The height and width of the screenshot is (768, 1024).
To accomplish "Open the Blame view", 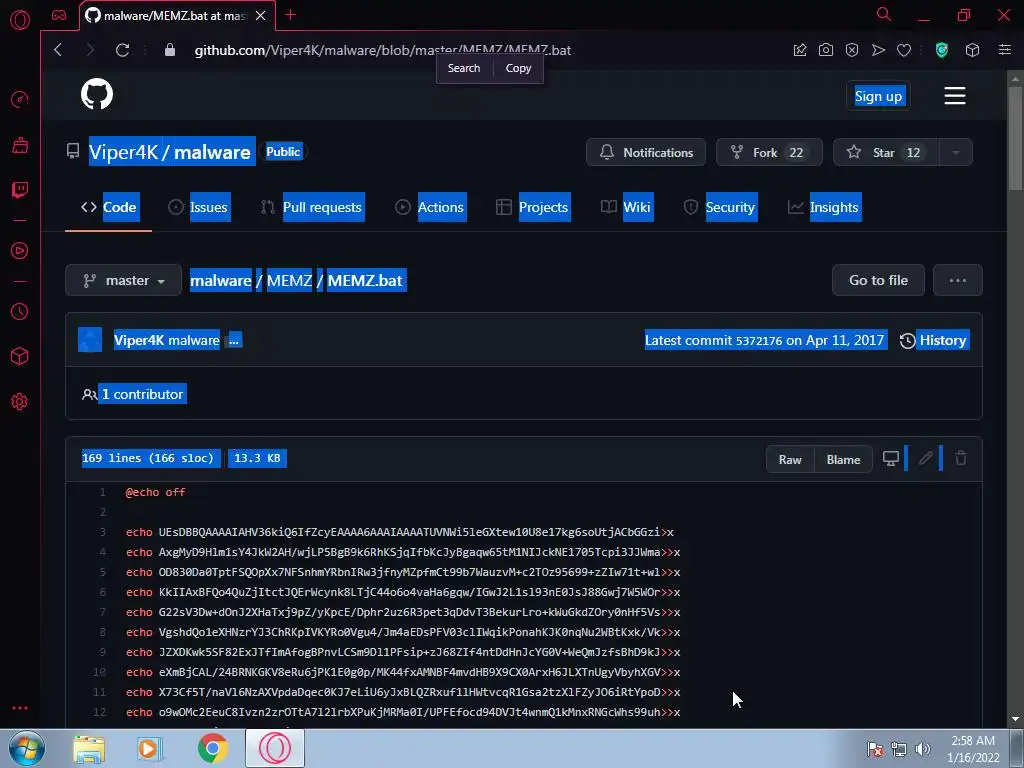I will (x=843, y=459).
